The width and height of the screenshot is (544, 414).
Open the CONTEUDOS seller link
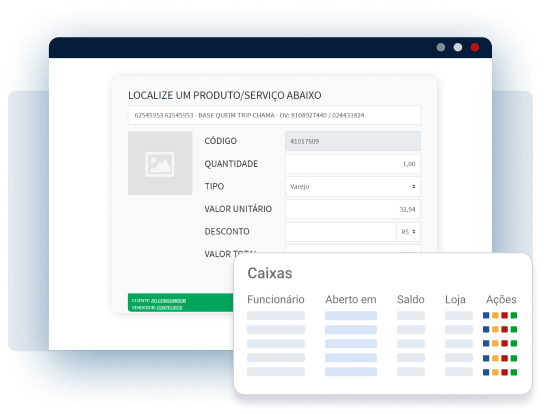[169, 307]
